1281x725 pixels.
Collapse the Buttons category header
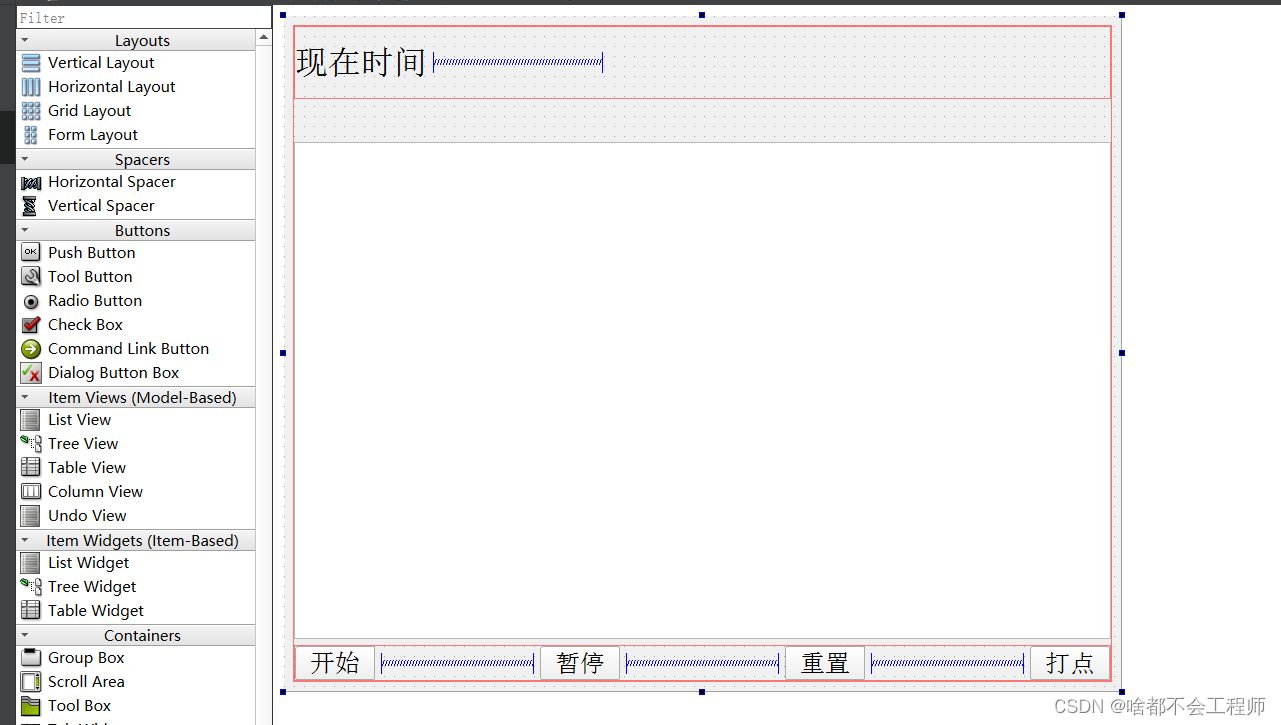click(x=24, y=230)
